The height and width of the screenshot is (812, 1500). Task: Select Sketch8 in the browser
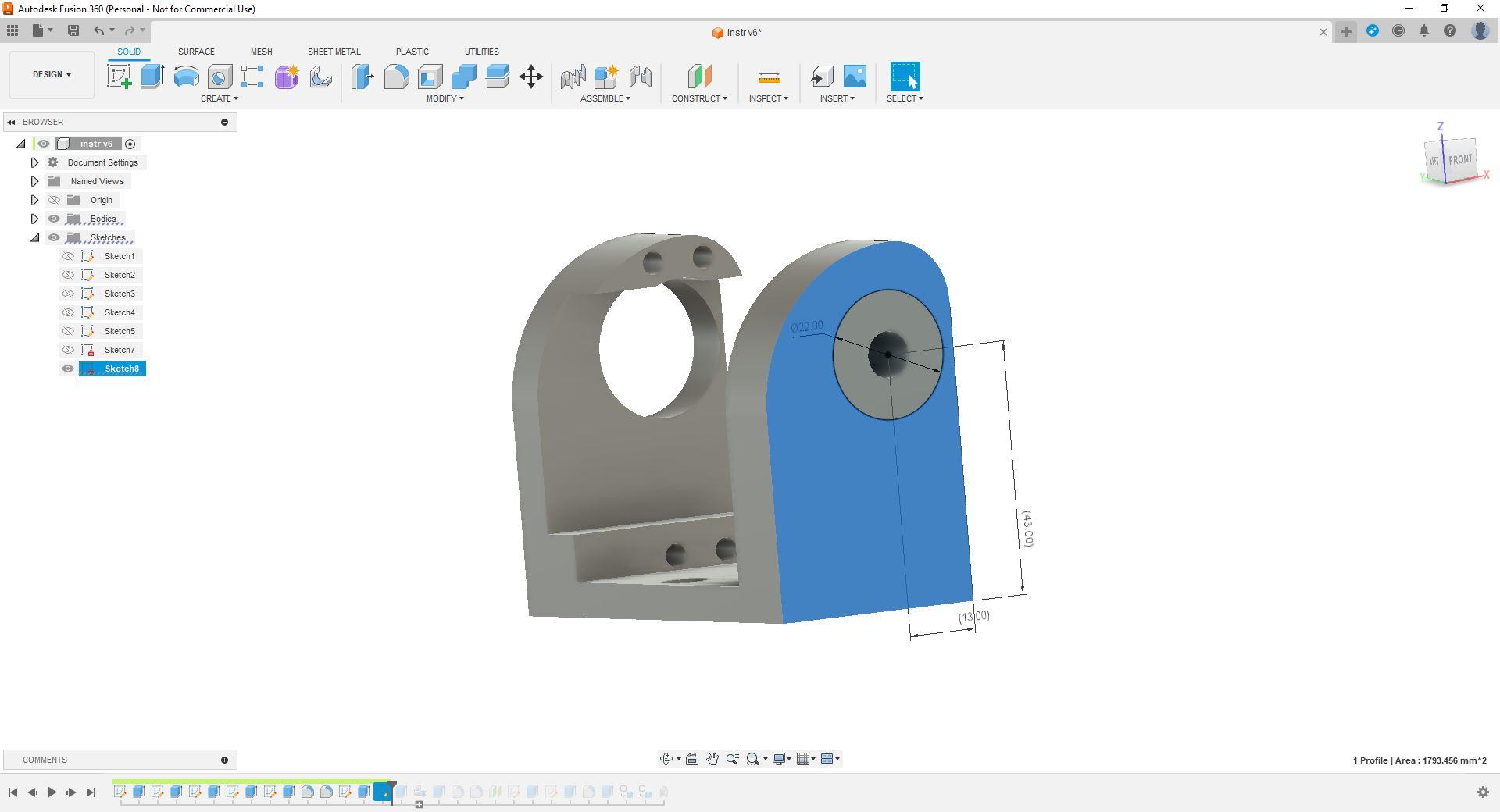point(122,369)
